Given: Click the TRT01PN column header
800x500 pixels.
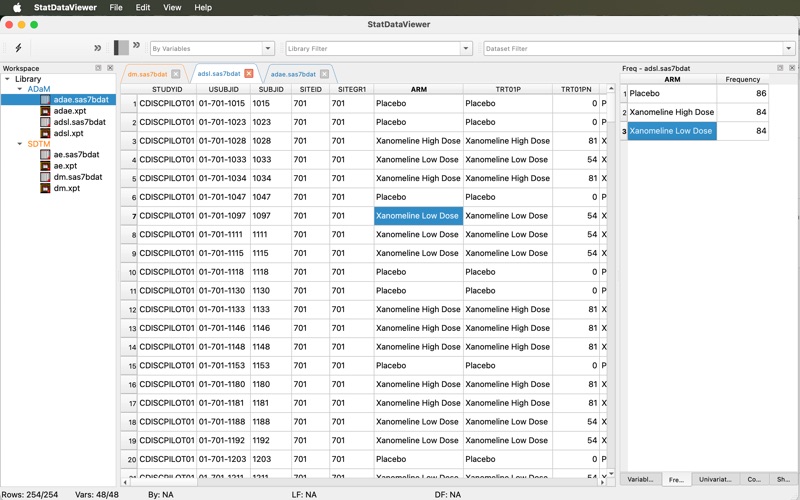Looking at the screenshot, I should (x=576, y=89).
